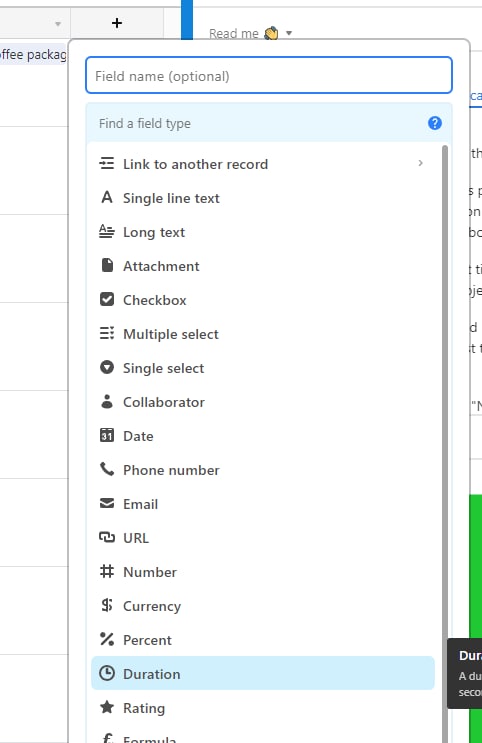Add a new field with plus button
Viewport: 482px width, 743px height.
pos(117,23)
